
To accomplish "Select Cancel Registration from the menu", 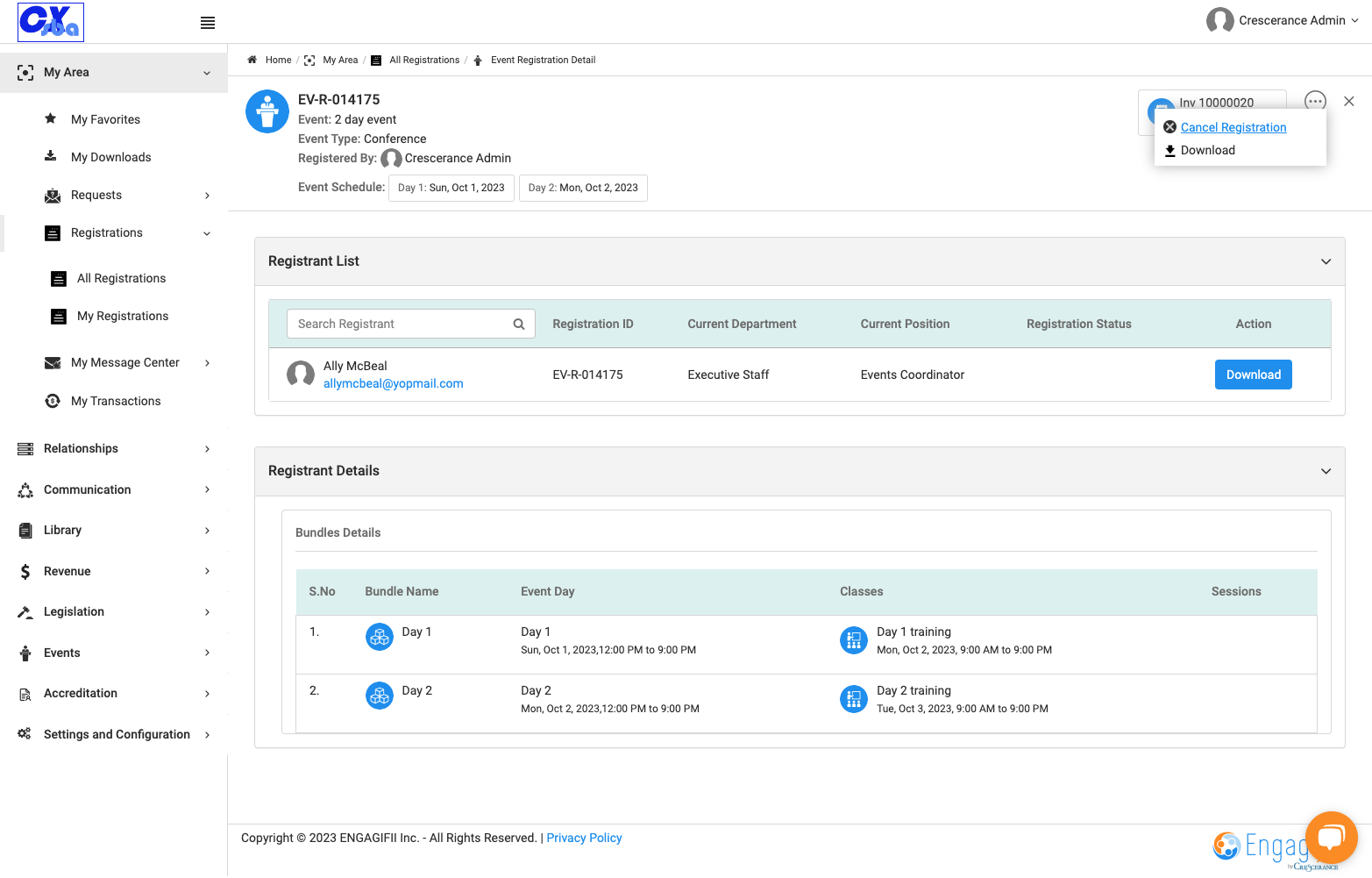I will 1233,127.
